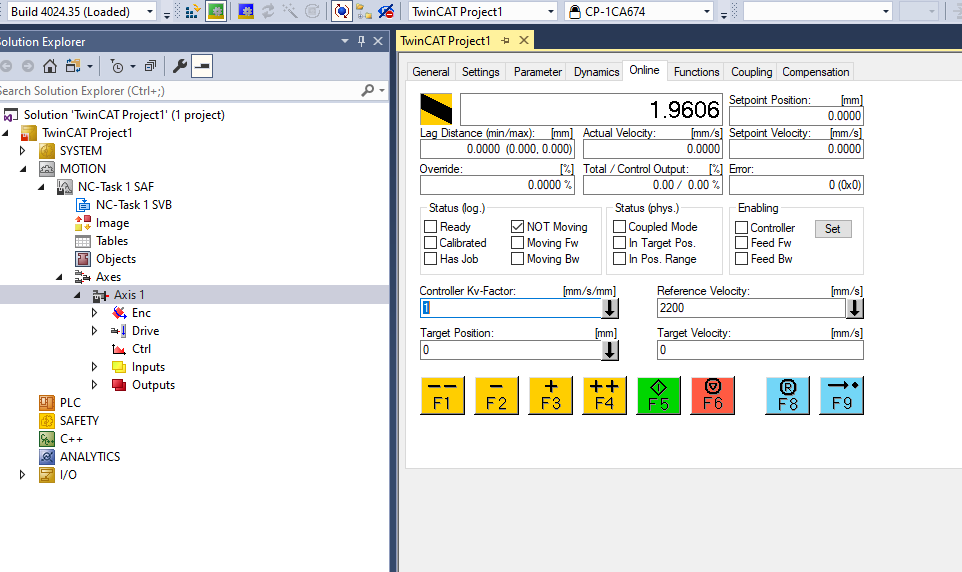Switch to Dynamics tab
This screenshot has height=572, width=962.
coord(596,72)
